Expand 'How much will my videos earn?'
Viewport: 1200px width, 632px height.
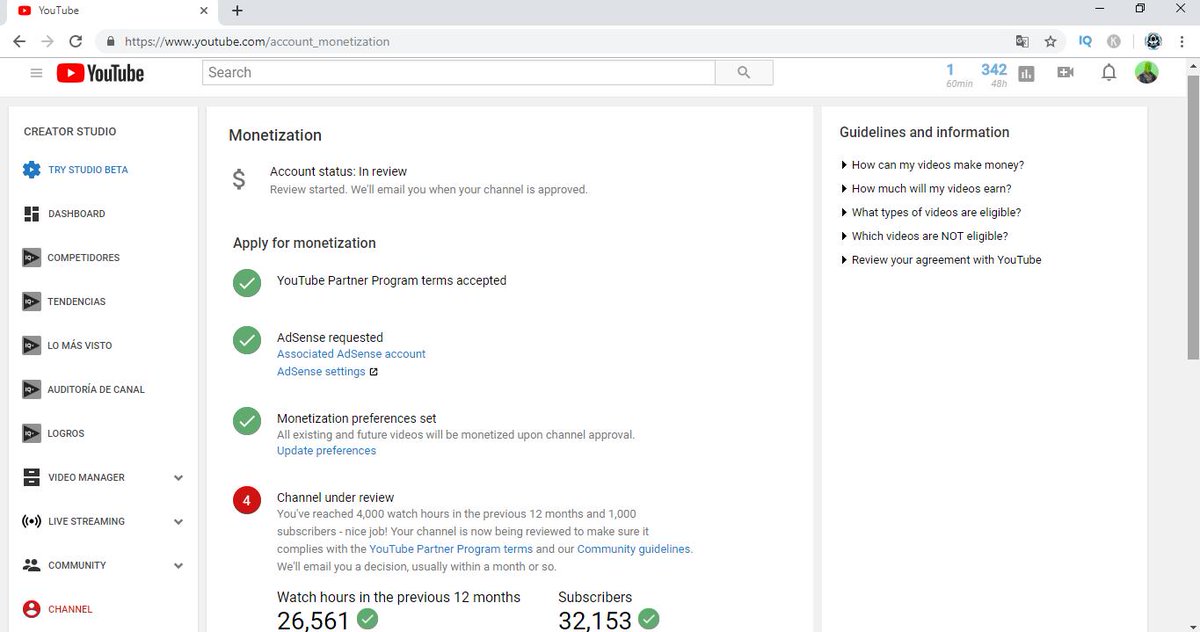(927, 189)
